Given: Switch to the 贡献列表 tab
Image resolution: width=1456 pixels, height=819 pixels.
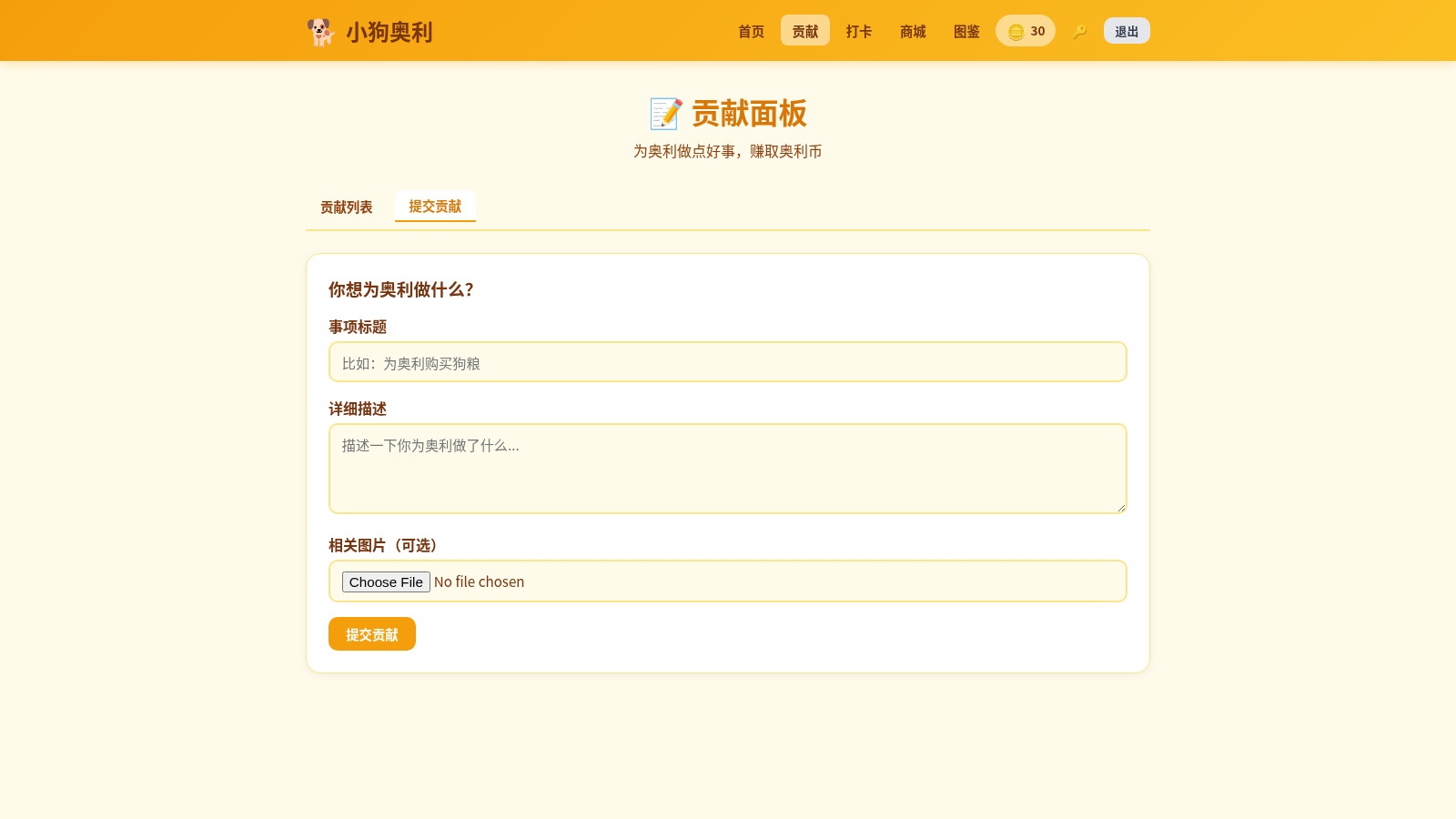Looking at the screenshot, I should [347, 207].
